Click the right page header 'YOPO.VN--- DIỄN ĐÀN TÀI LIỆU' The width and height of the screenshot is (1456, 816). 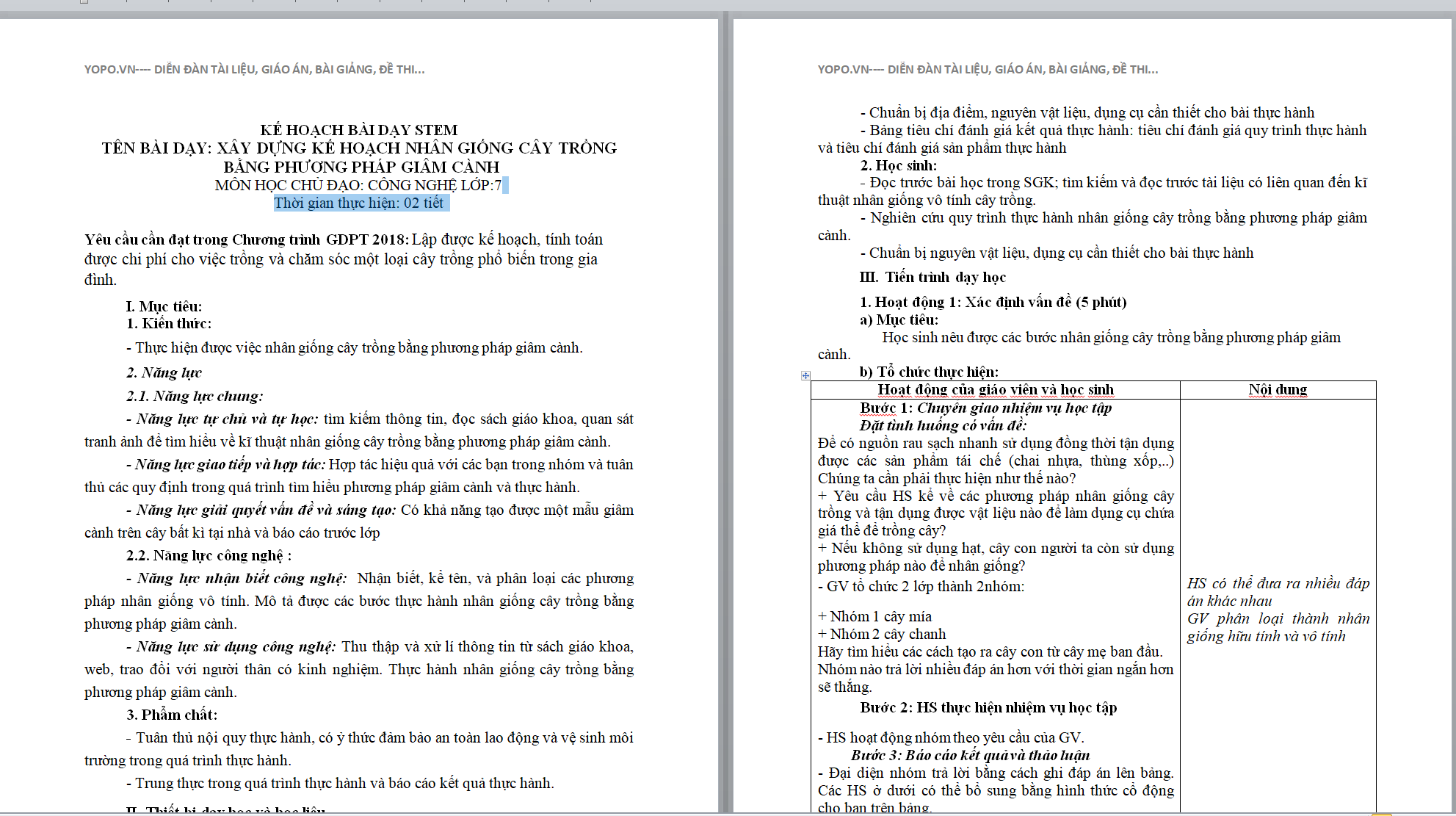pos(988,69)
